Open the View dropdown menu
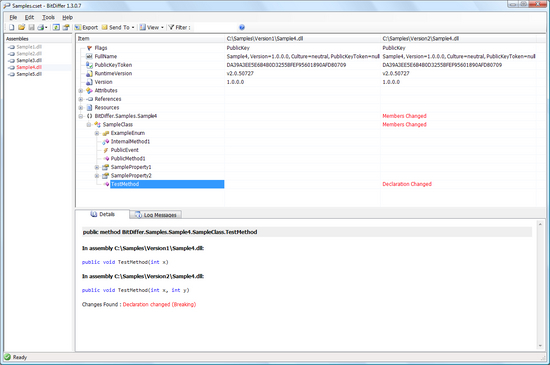 click(x=152, y=27)
